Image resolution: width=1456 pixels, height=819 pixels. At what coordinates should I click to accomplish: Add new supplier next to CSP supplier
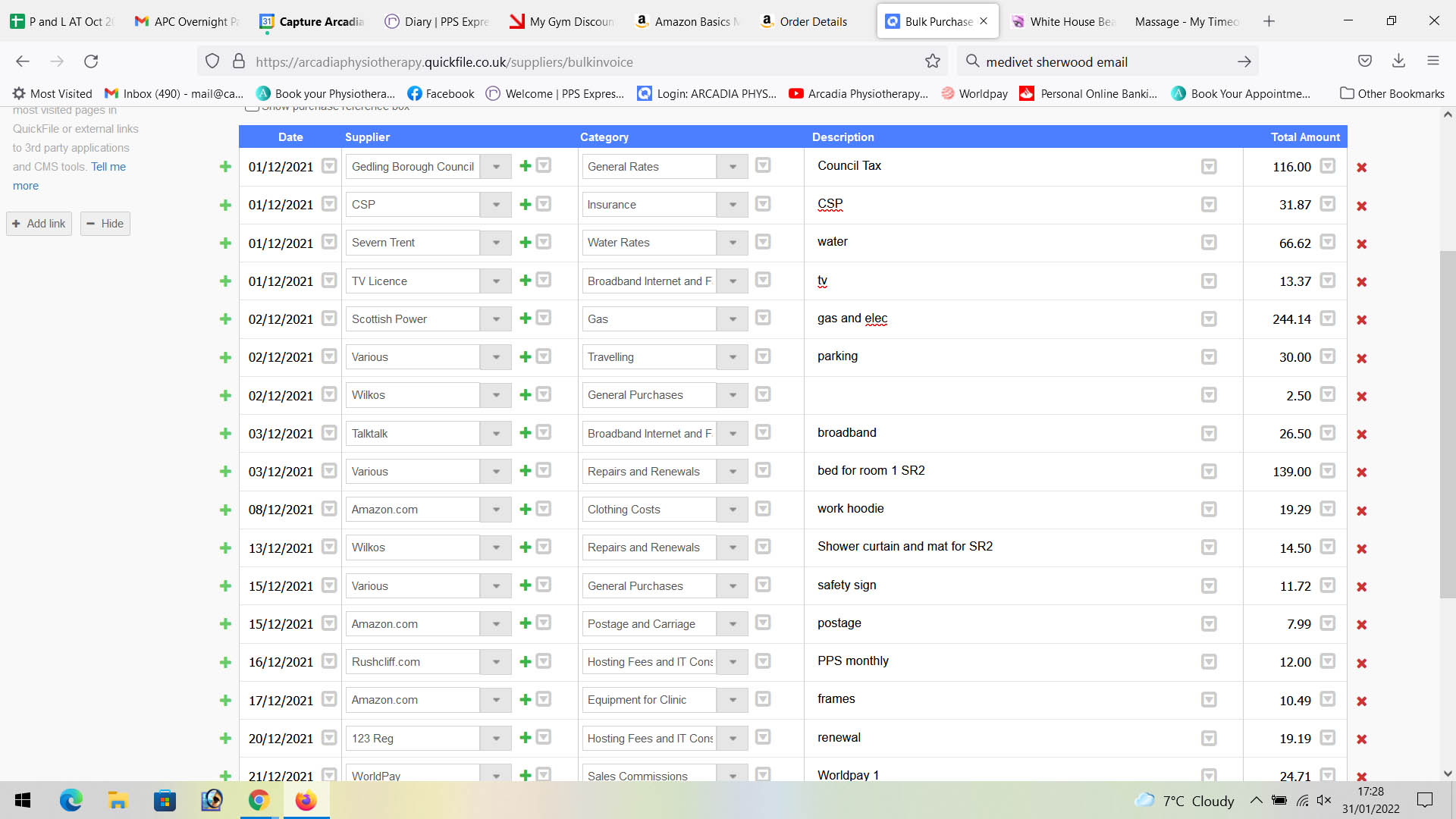coord(525,204)
